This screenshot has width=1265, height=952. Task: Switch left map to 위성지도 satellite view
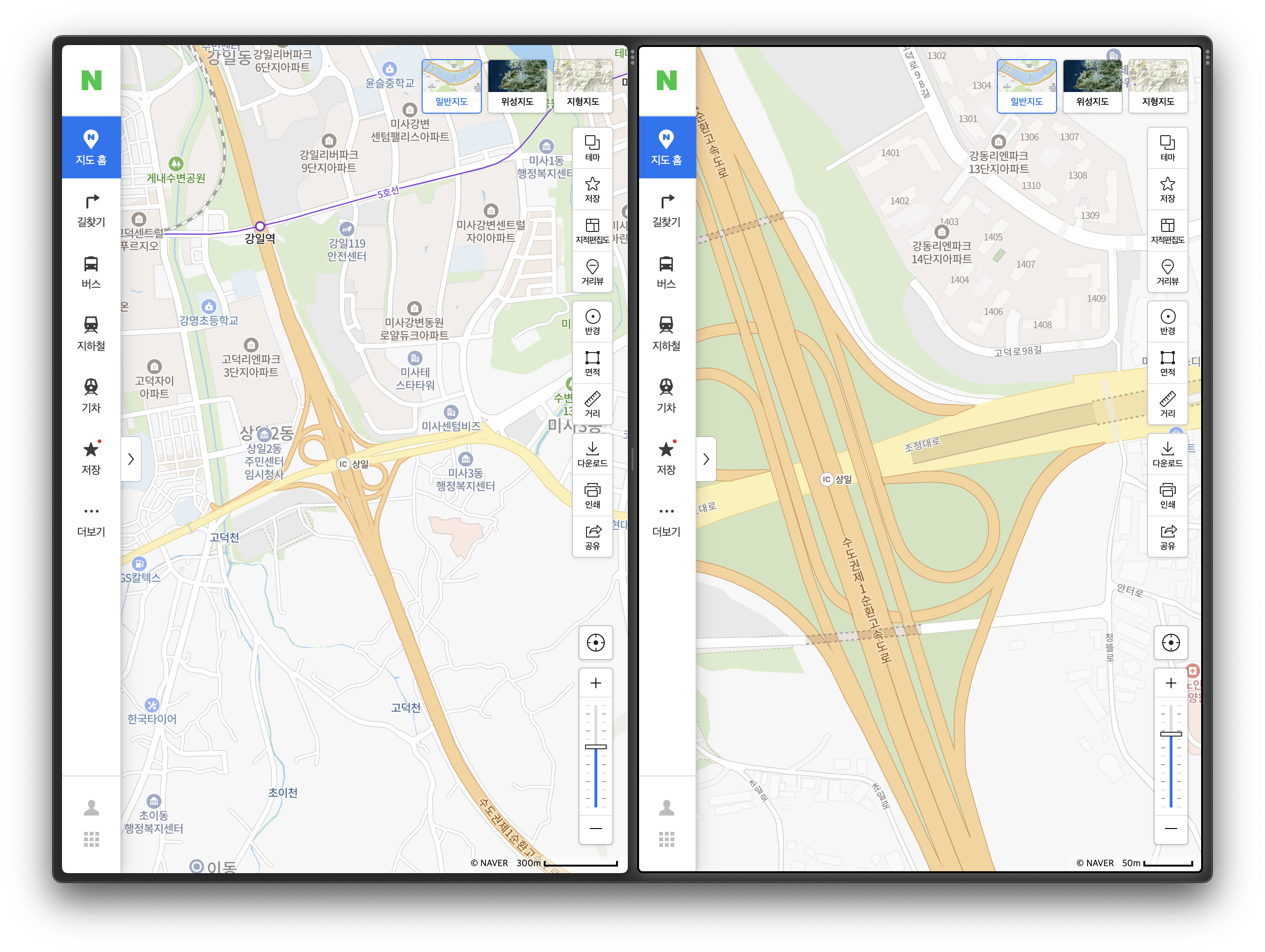[517, 86]
